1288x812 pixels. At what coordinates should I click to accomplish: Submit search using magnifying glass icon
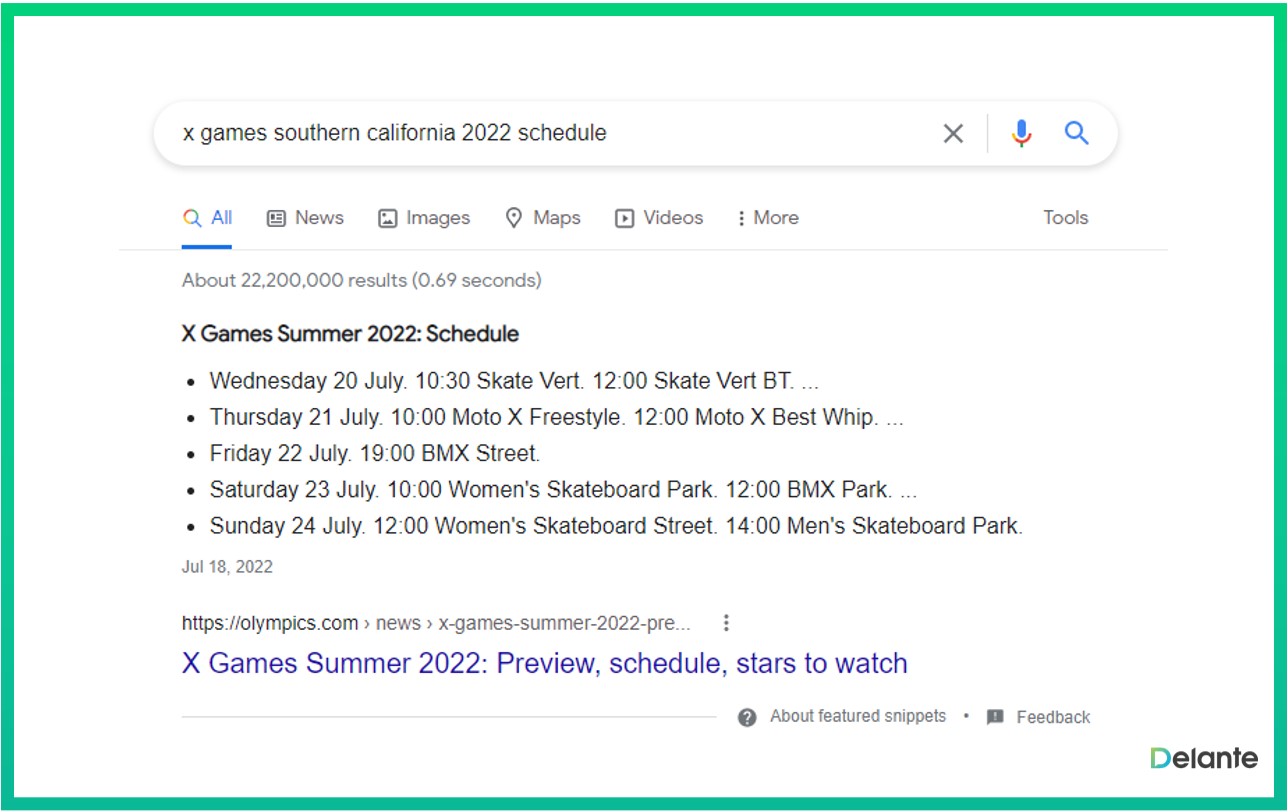pos(1076,133)
